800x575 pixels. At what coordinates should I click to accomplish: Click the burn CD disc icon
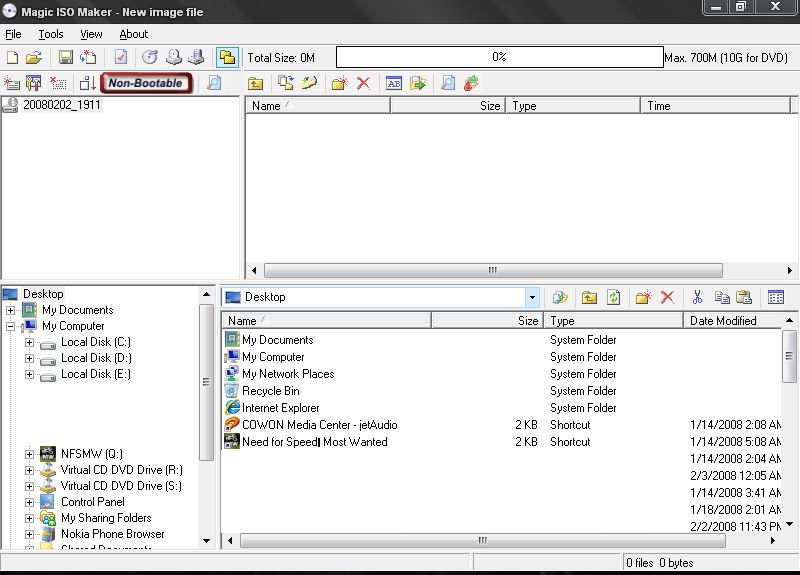[x=150, y=57]
